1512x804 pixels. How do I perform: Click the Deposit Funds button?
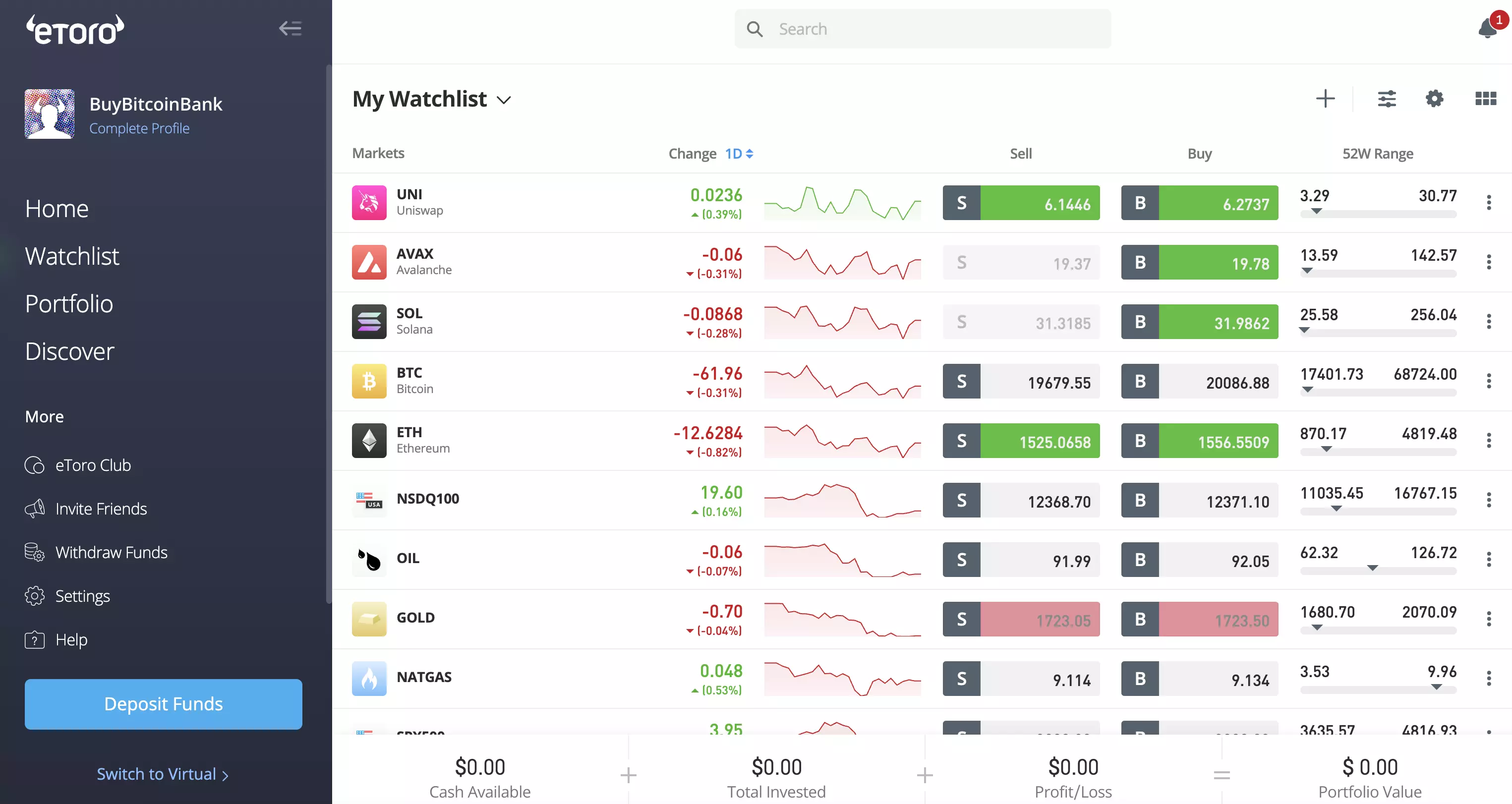[x=163, y=704]
